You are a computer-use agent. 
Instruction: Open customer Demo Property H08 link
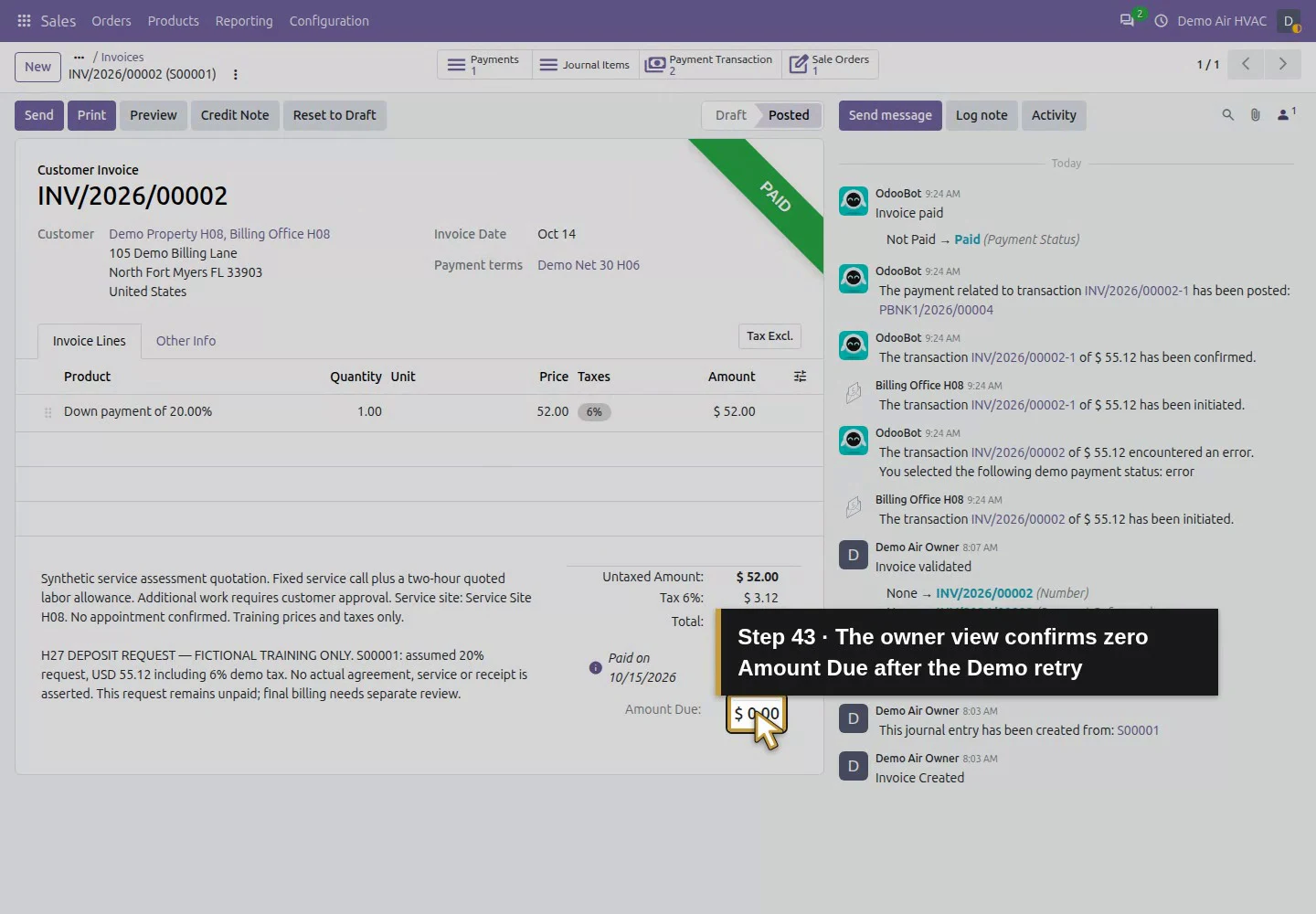[x=219, y=234]
